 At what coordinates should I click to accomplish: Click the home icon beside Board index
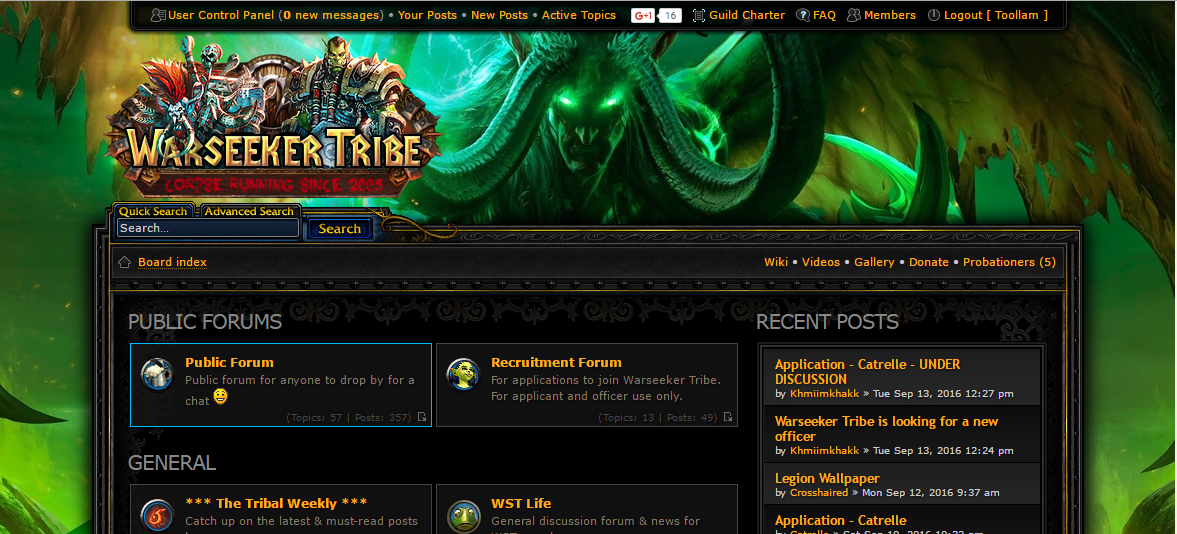click(125, 262)
